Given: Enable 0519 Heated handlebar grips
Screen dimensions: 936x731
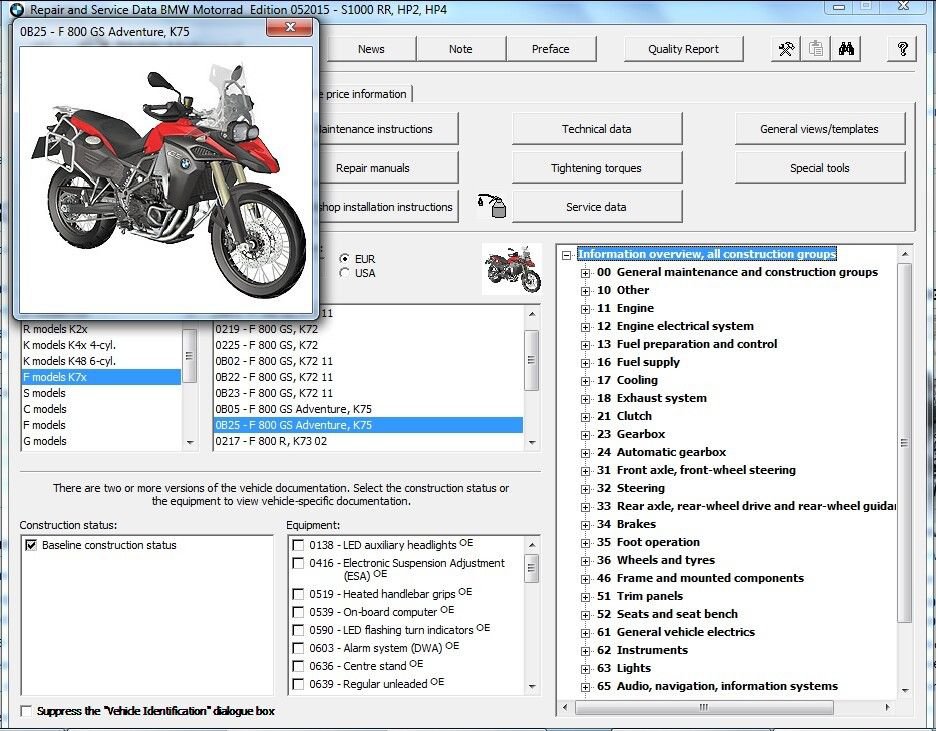Looking at the screenshot, I should pyautogui.click(x=298, y=594).
